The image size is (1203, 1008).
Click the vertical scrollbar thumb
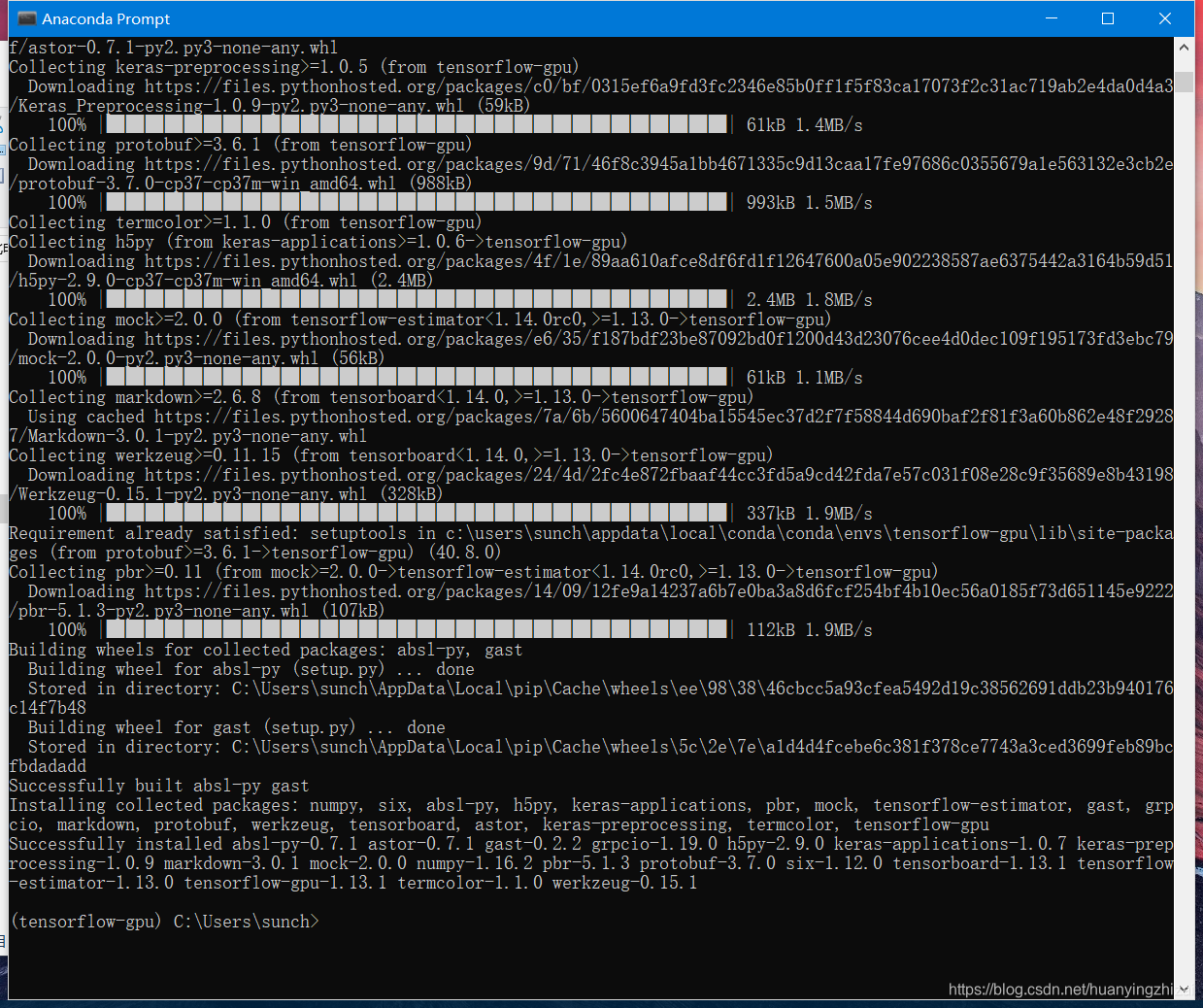[1184, 82]
